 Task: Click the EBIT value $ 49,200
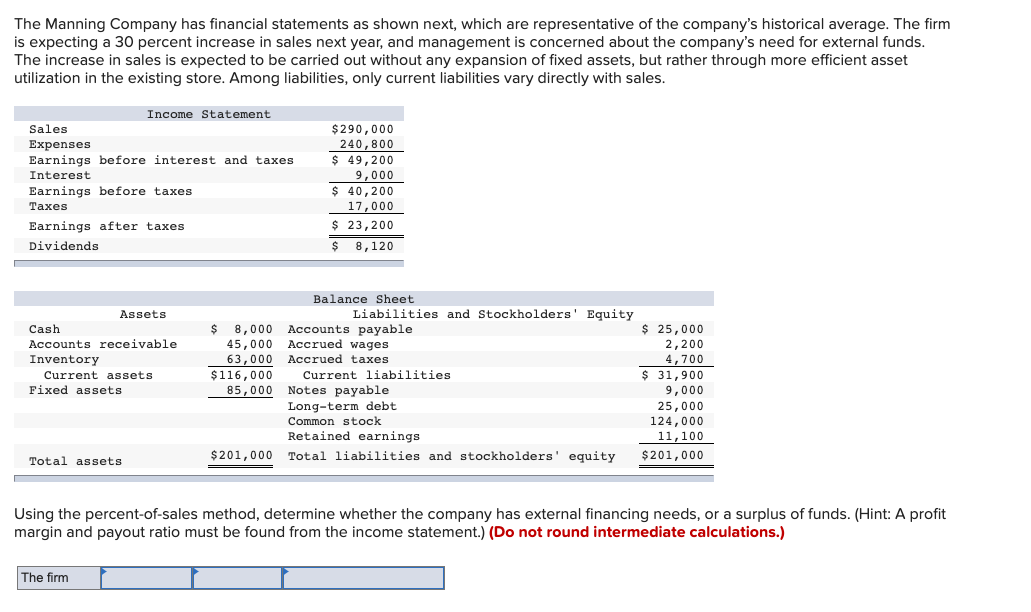point(362,160)
